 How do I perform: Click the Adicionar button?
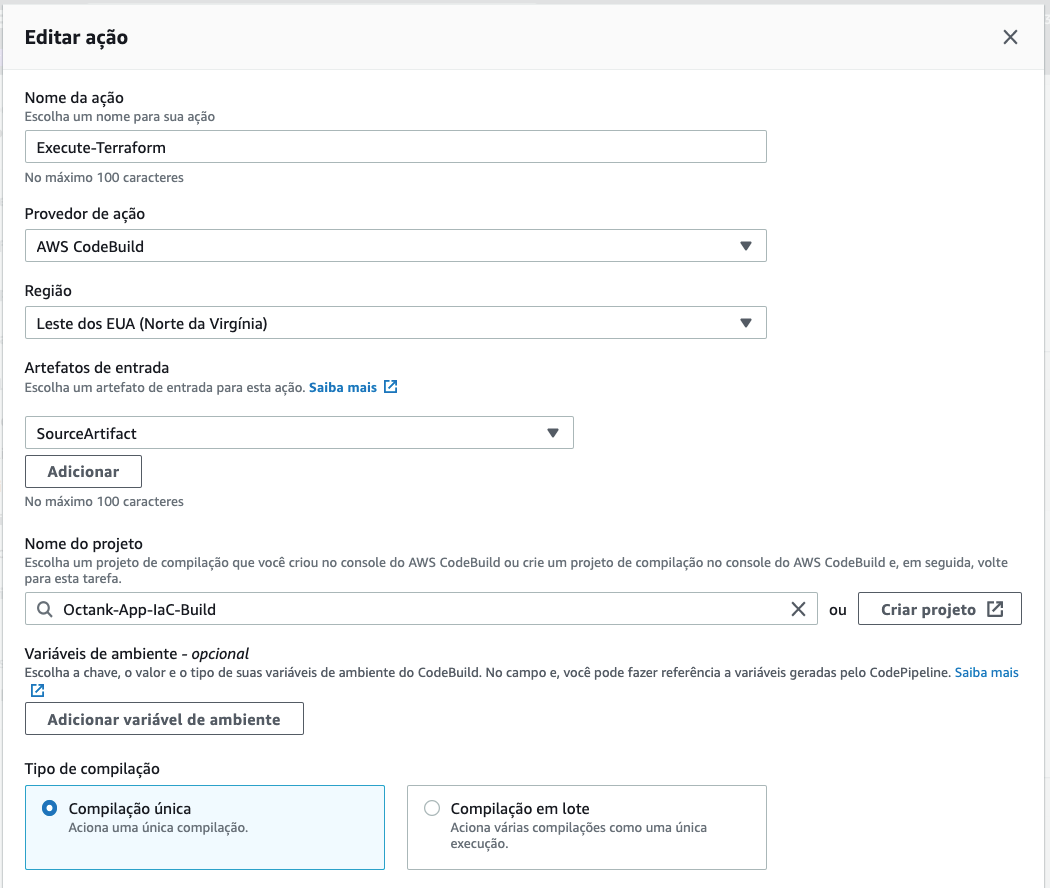tap(83, 471)
